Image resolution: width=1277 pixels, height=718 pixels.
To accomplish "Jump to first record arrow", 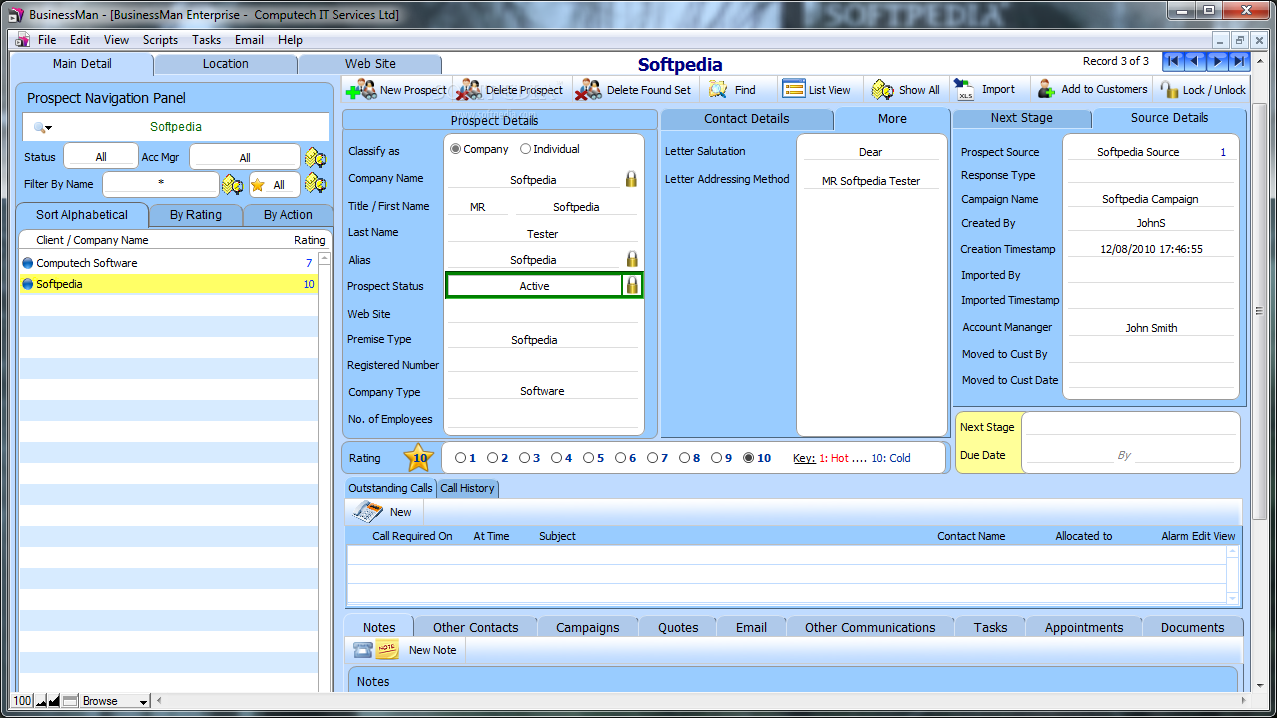I will point(1172,61).
